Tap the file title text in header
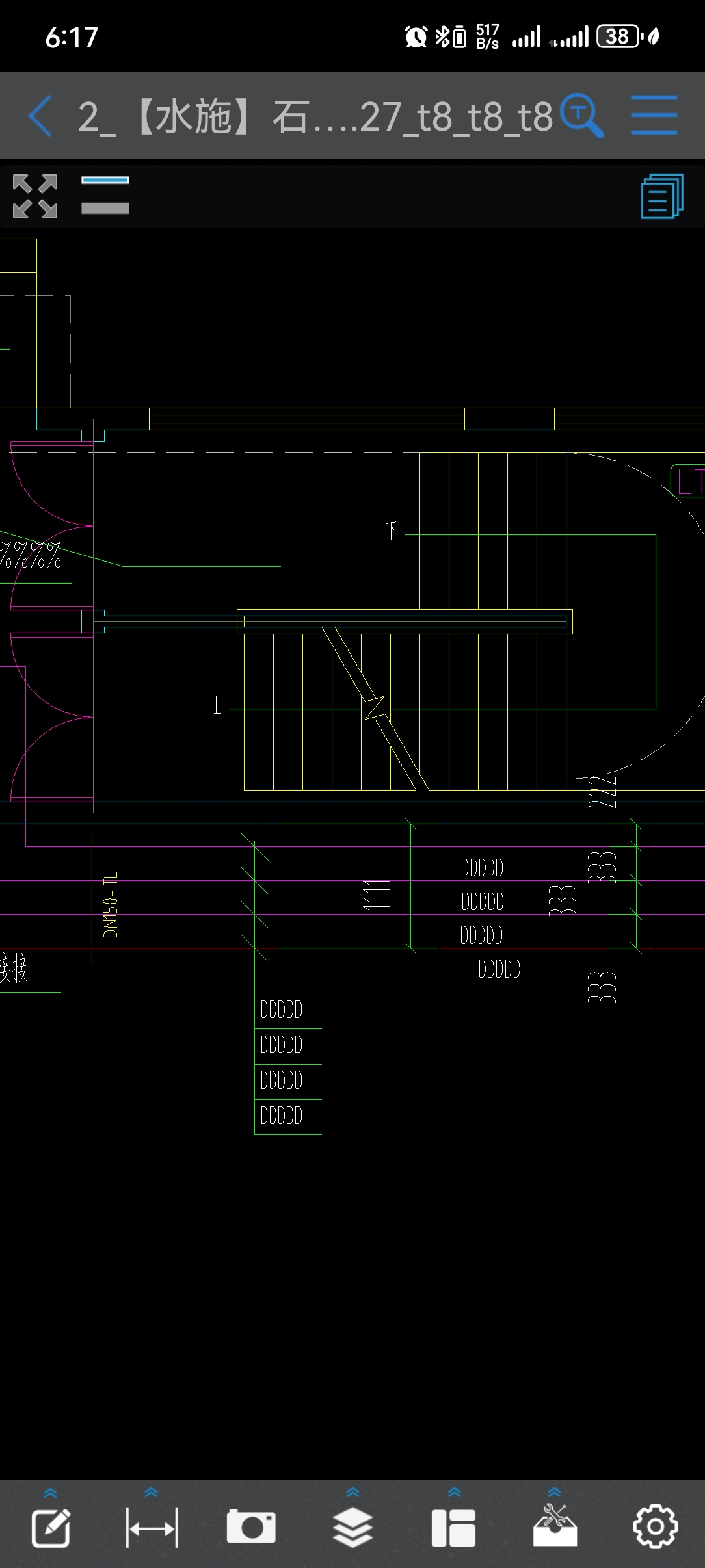705x1568 pixels. tap(315, 117)
